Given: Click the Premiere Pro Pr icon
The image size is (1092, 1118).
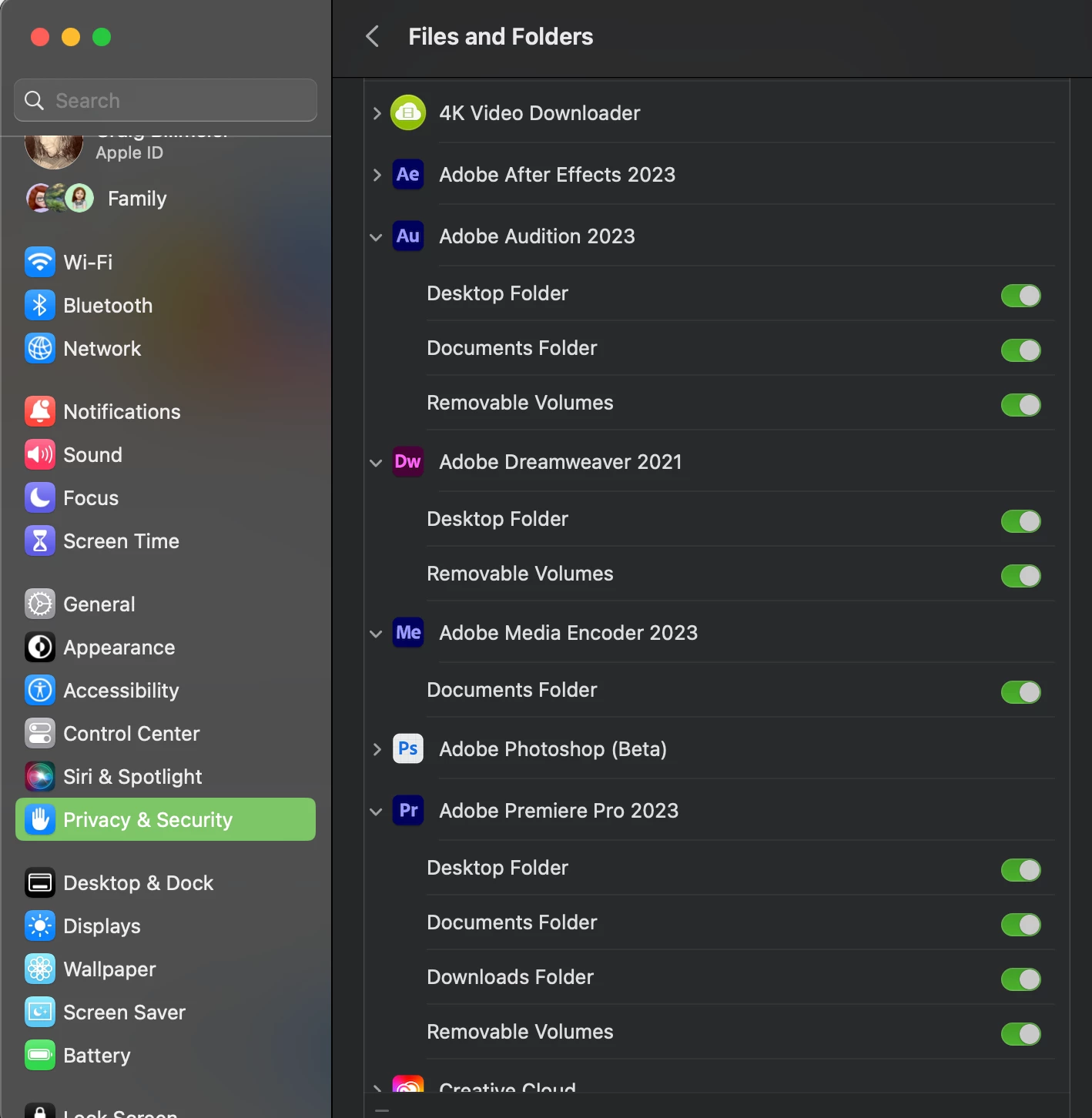Looking at the screenshot, I should tap(408, 810).
